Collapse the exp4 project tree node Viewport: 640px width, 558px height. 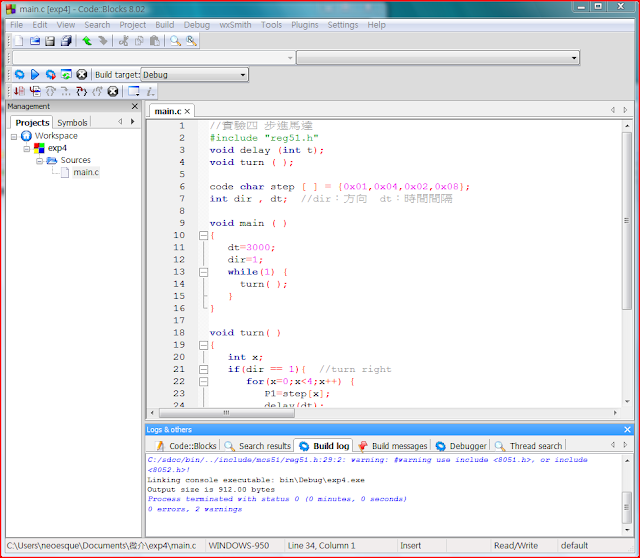27,148
